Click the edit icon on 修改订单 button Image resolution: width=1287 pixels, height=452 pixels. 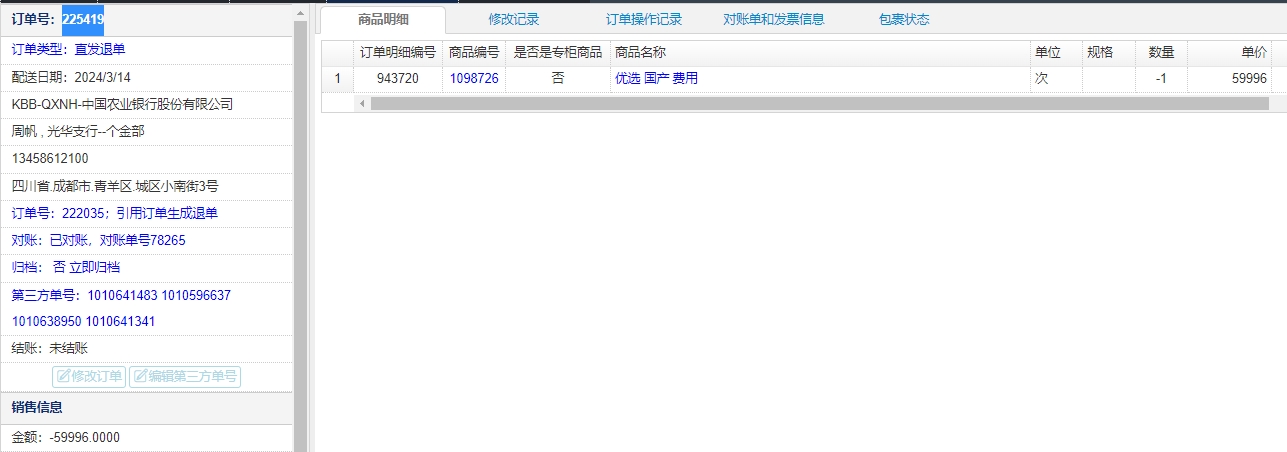click(64, 377)
